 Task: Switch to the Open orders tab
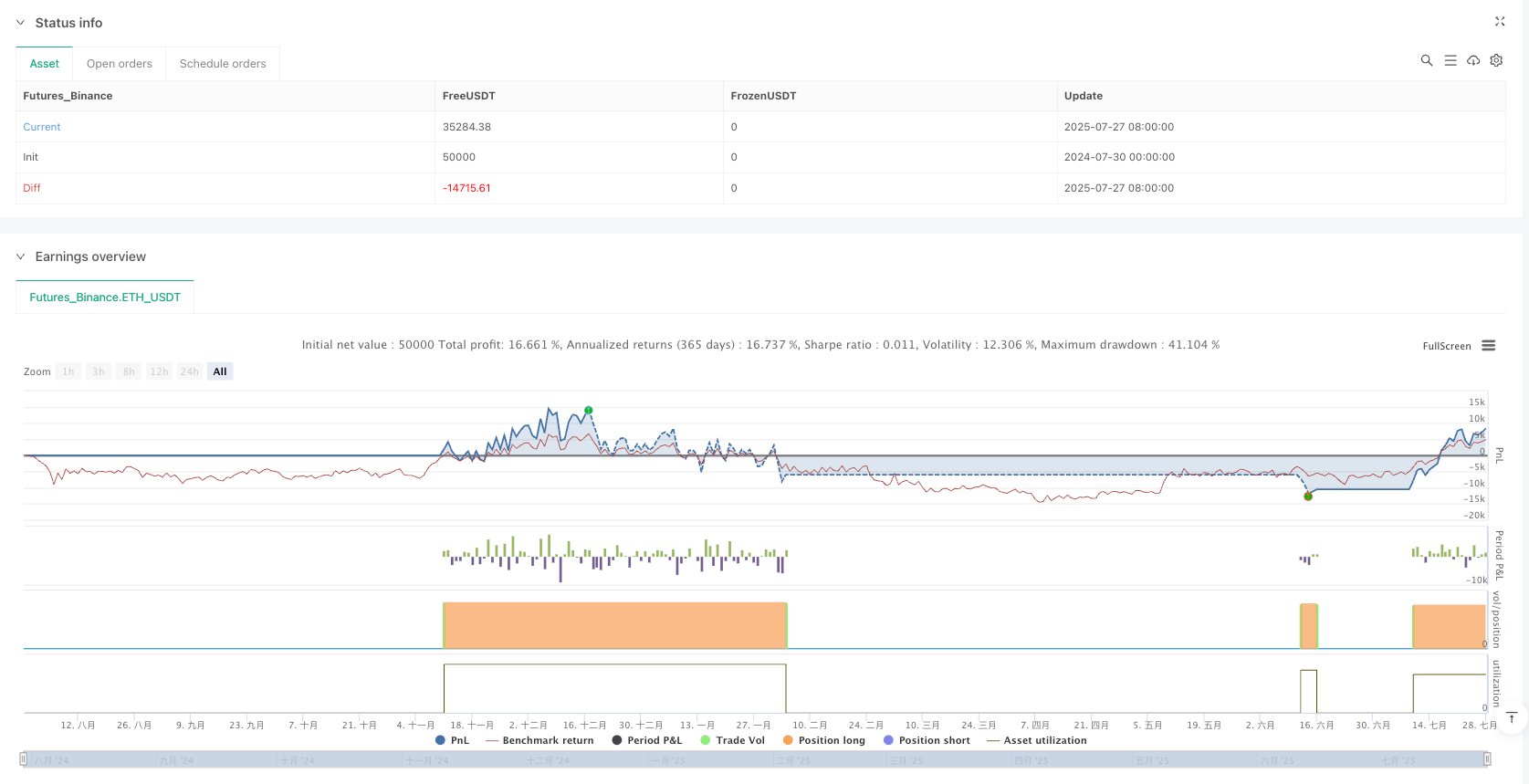(x=119, y=64)
